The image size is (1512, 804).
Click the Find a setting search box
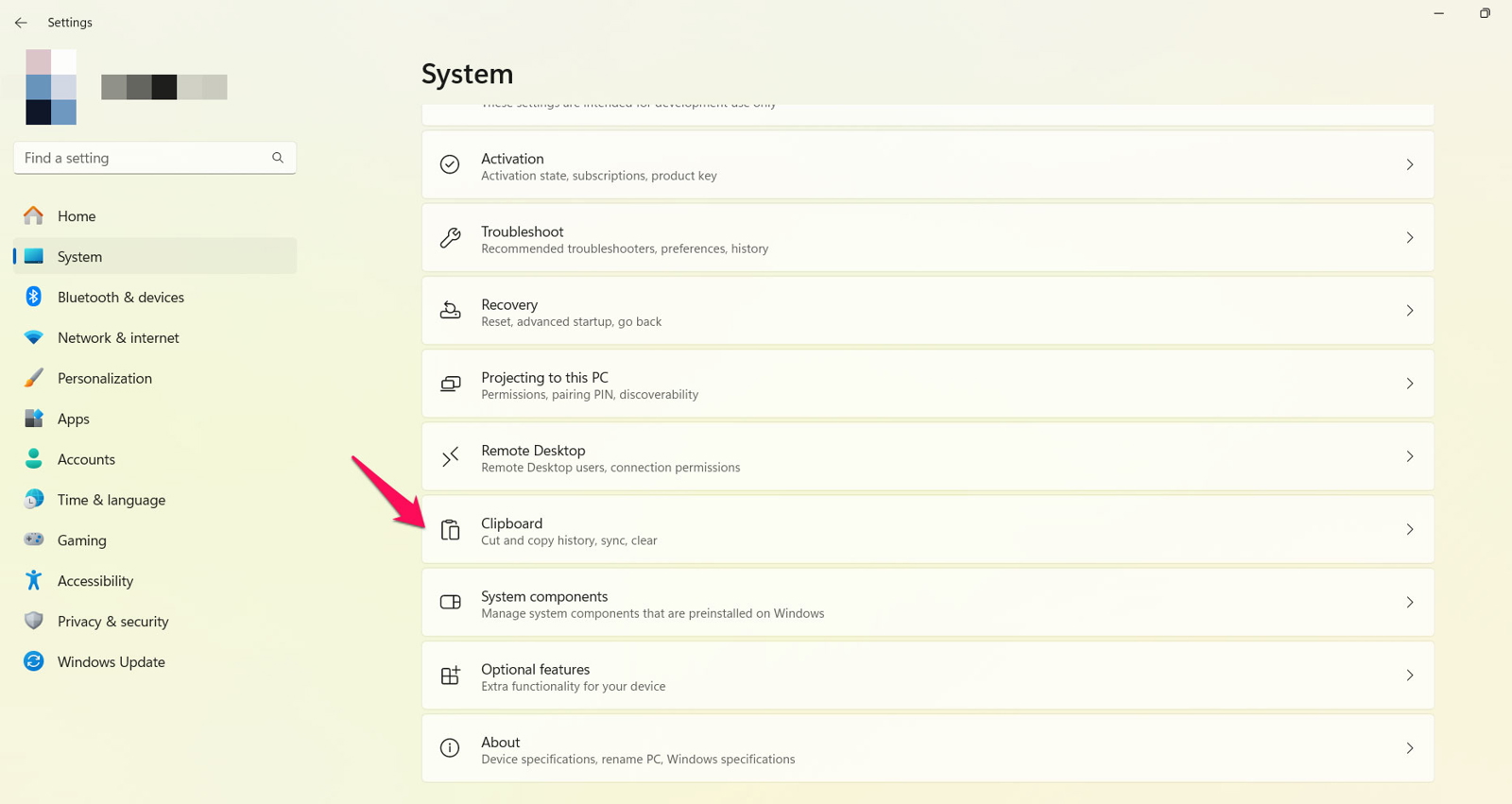pyautogui.click(x=142, y=158)
